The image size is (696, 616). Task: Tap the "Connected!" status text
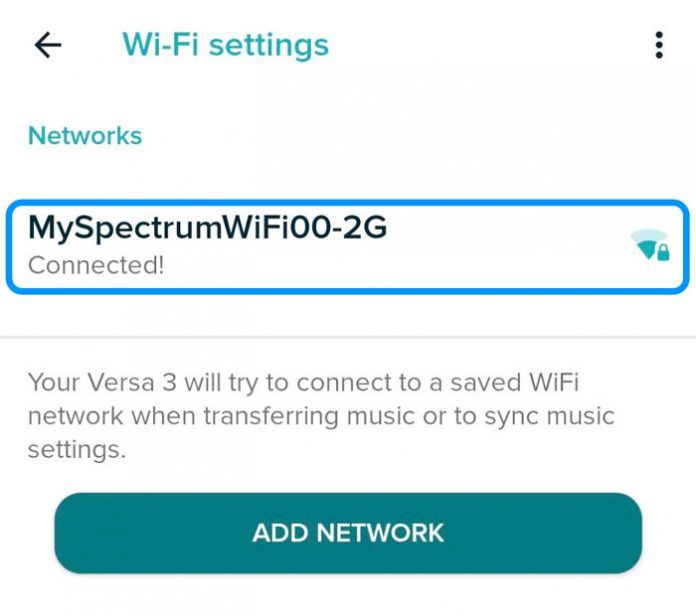pyautogui.click(x=95, y=266)
